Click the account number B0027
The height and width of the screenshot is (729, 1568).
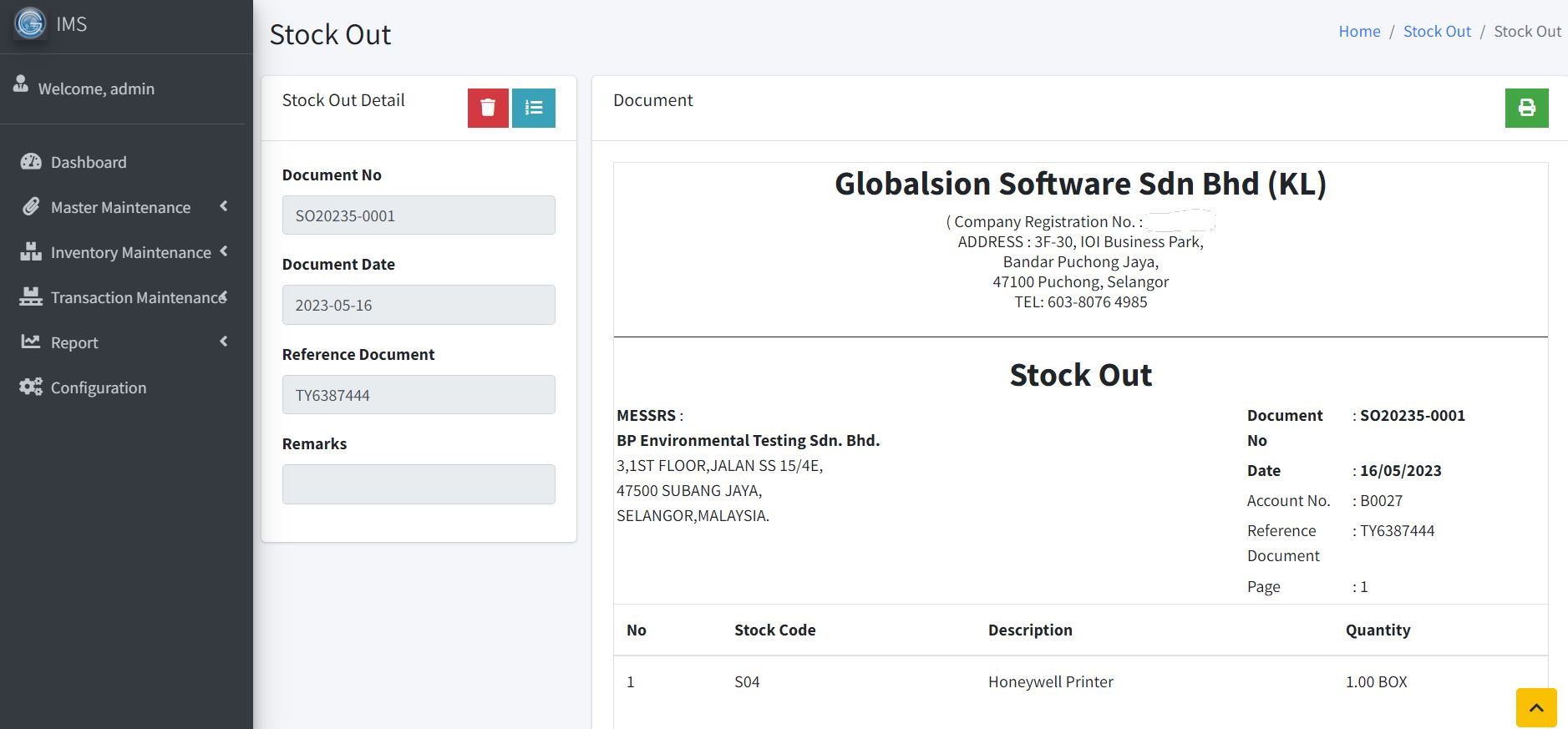tap(1382, 500)
